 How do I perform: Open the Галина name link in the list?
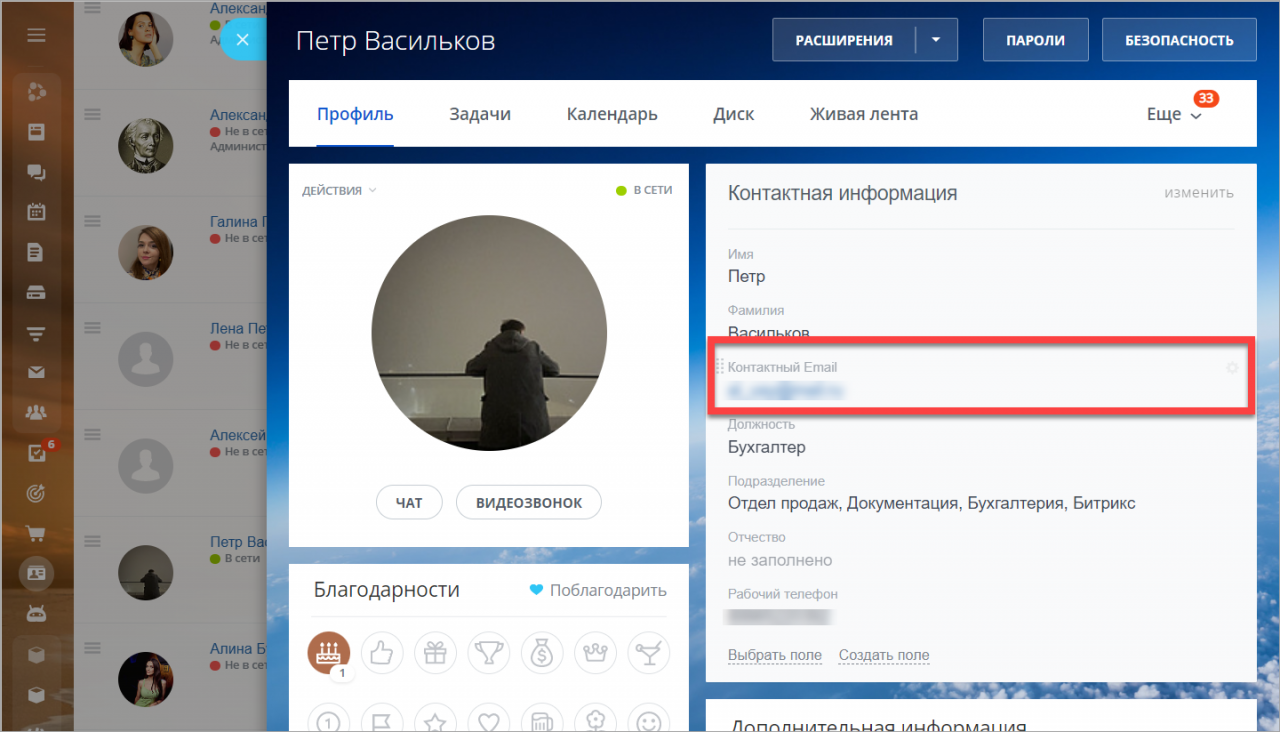click(238, 222)
